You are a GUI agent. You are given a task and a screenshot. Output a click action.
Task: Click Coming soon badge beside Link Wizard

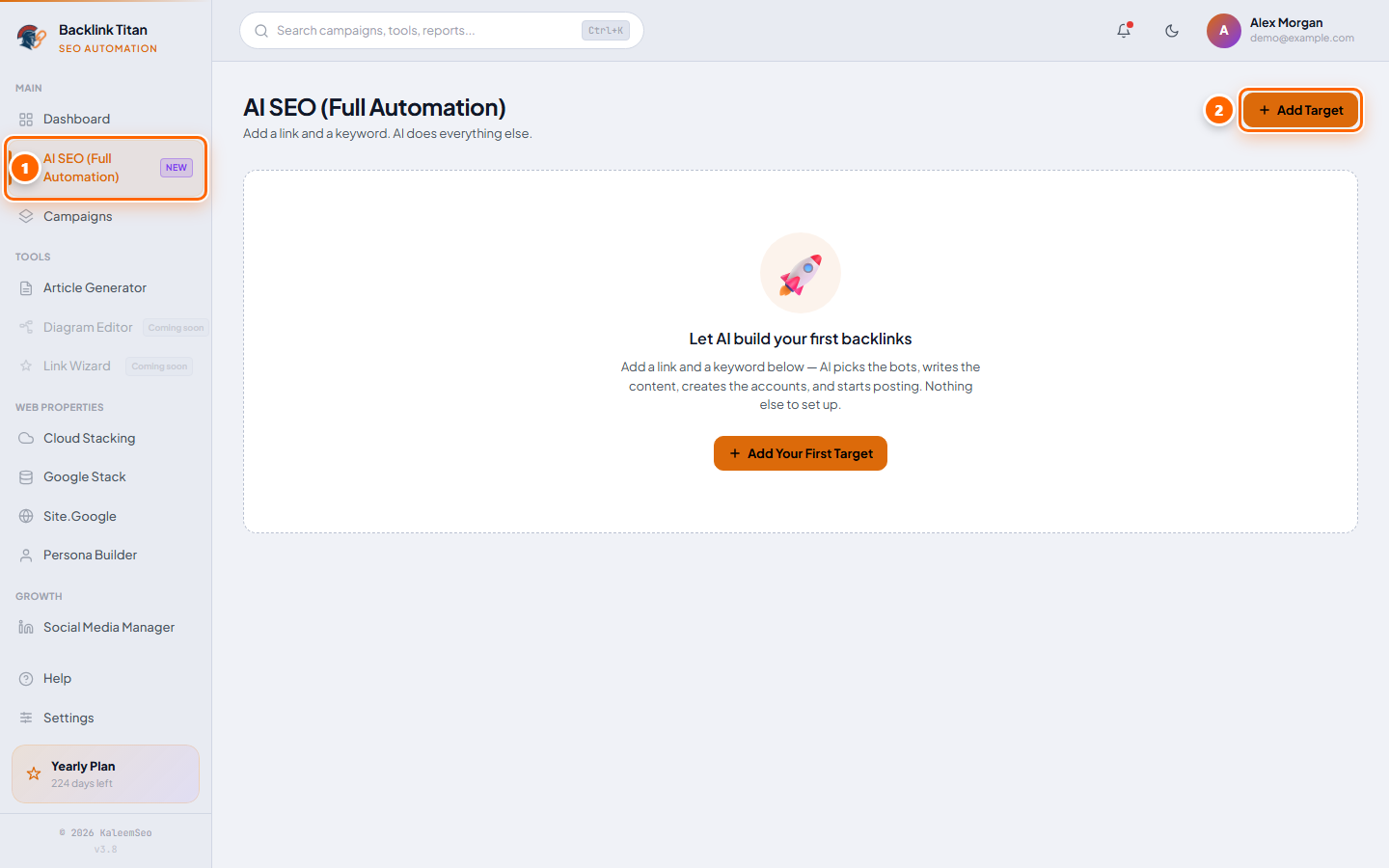(159, 366)
